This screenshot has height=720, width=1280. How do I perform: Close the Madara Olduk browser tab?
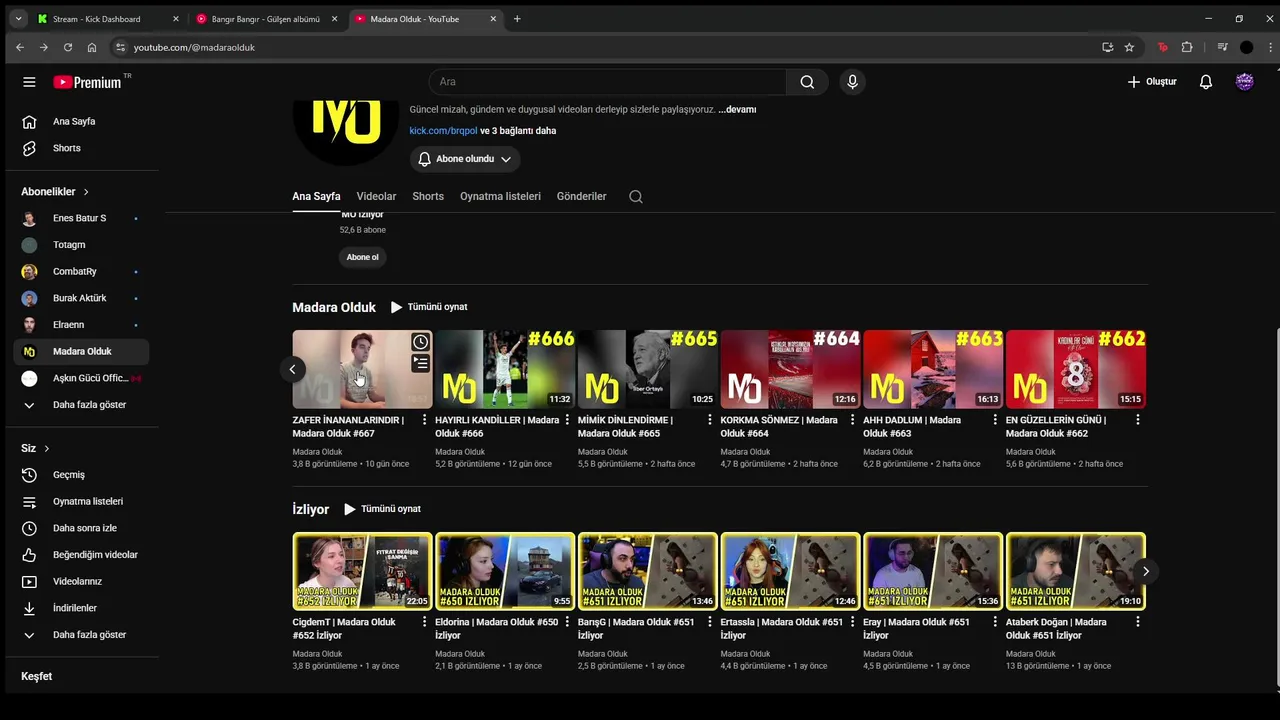point(493,19)
